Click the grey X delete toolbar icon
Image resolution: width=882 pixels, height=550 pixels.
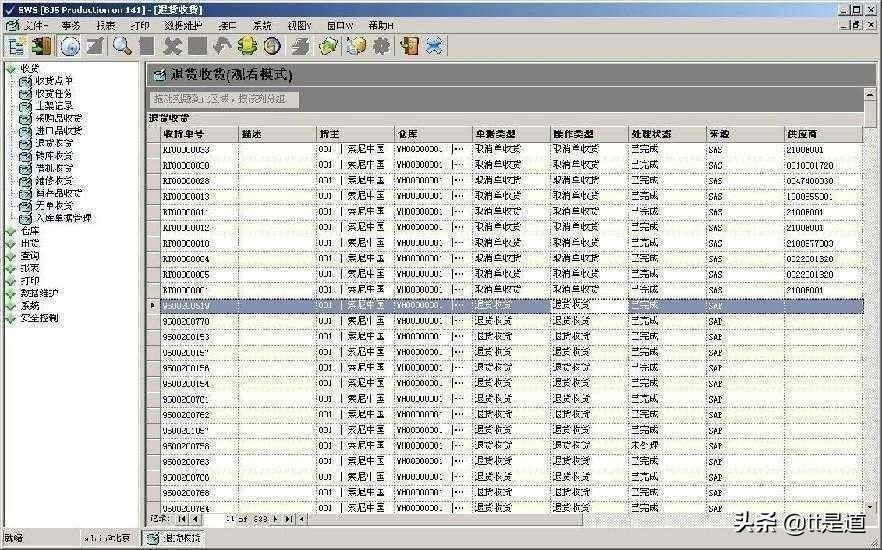click(x=172, y=46)
